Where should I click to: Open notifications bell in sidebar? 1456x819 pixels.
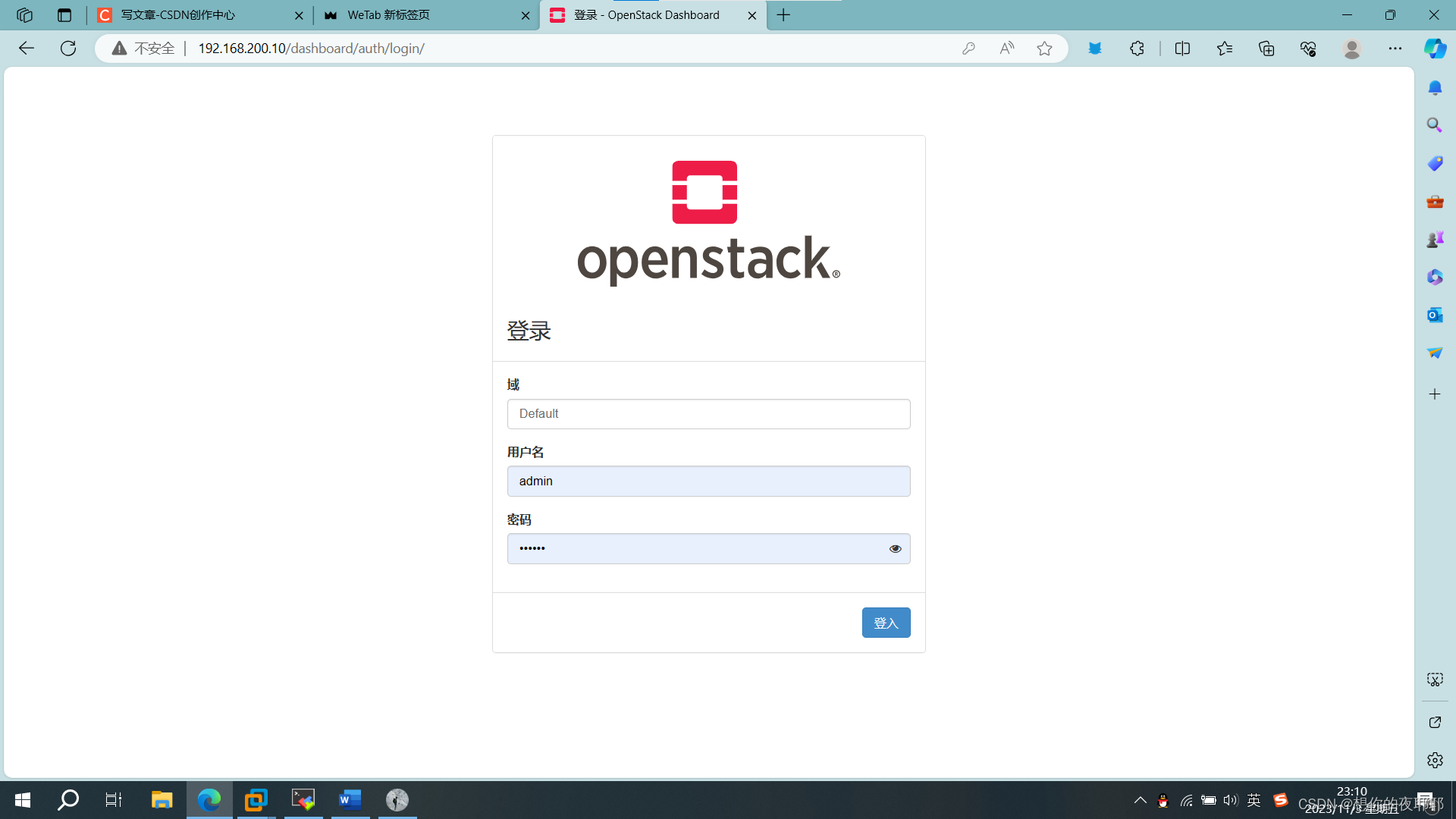point(1435,88)
